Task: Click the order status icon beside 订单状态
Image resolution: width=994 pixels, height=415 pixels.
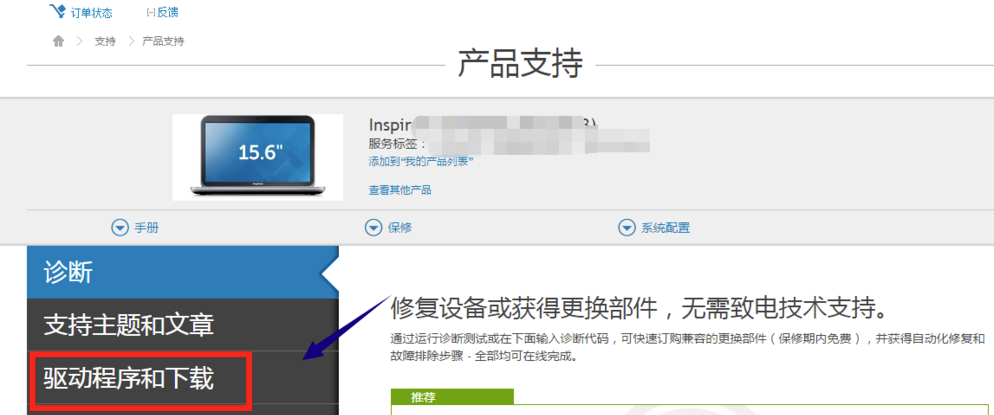Action: [58, 12]
